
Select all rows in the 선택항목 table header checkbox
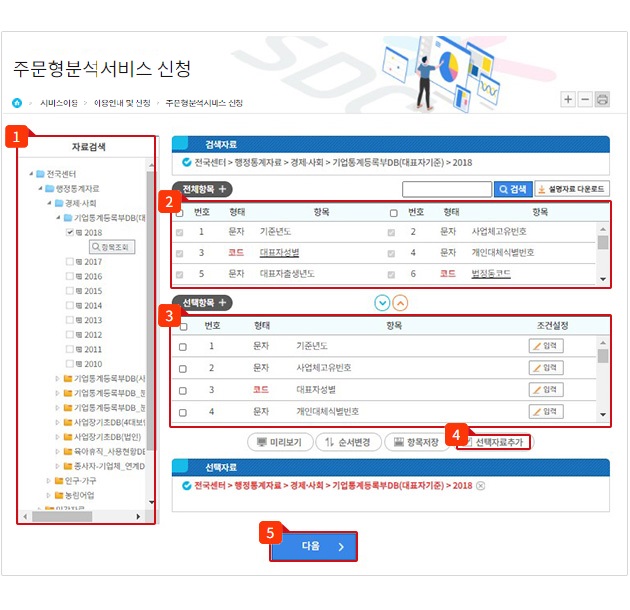[x=183, y=326]
